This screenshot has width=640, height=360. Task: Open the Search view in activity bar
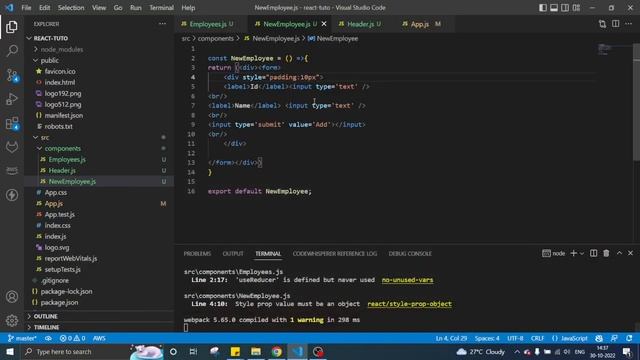[12, 51]
